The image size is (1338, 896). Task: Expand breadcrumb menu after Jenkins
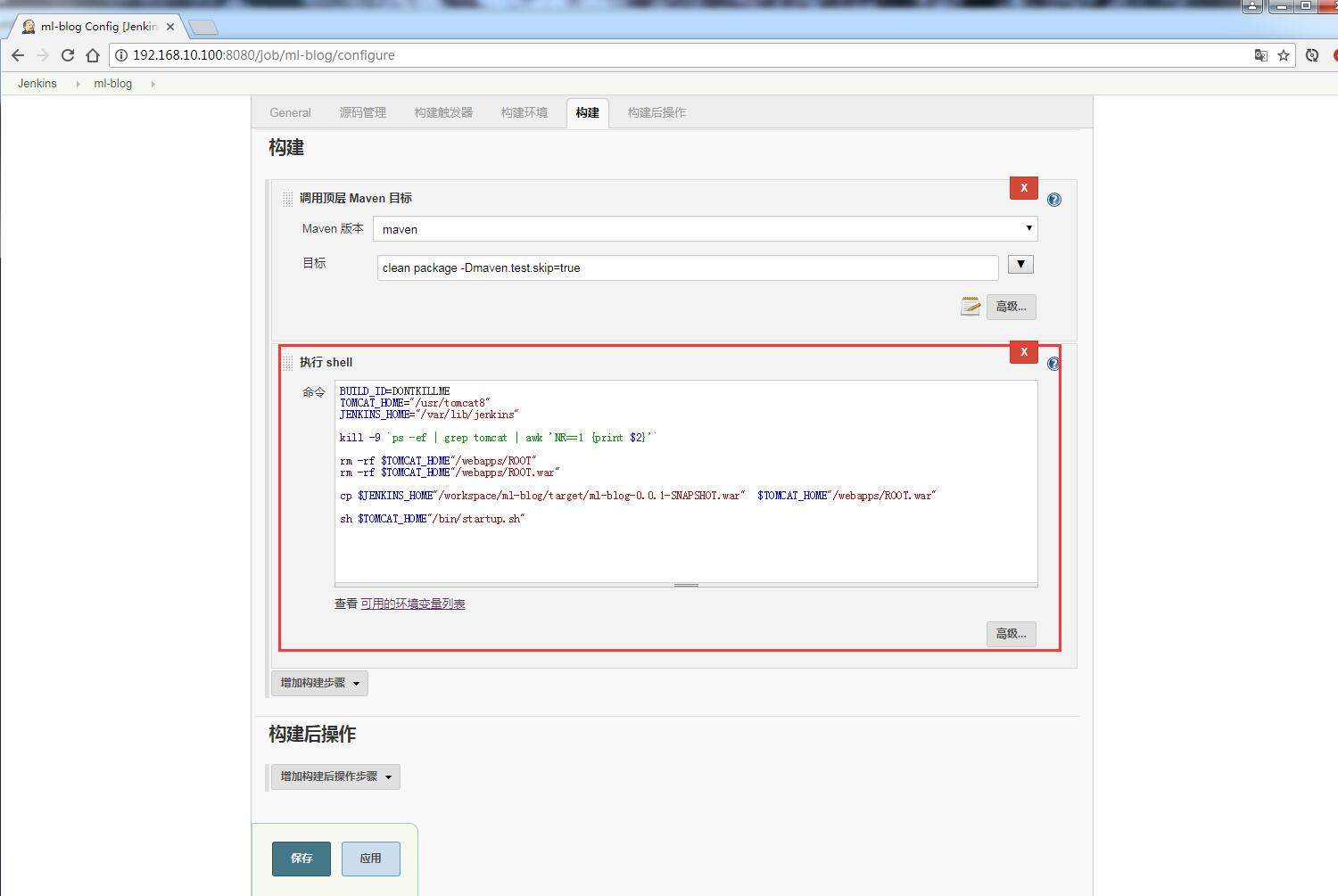pos(78,84)
